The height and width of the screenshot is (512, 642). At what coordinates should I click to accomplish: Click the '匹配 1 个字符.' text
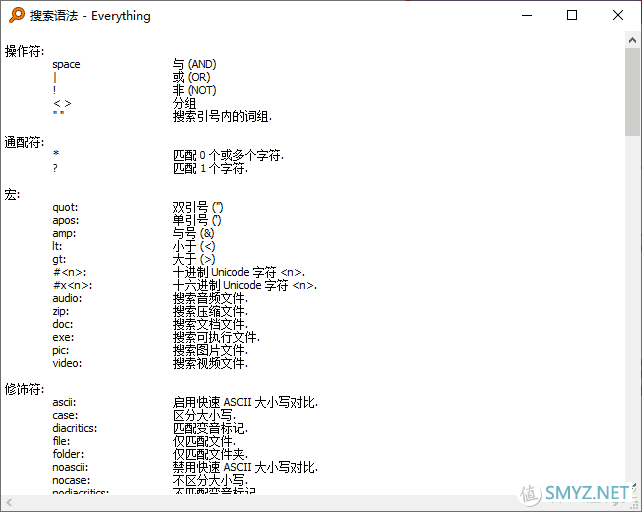pos(210,168)
